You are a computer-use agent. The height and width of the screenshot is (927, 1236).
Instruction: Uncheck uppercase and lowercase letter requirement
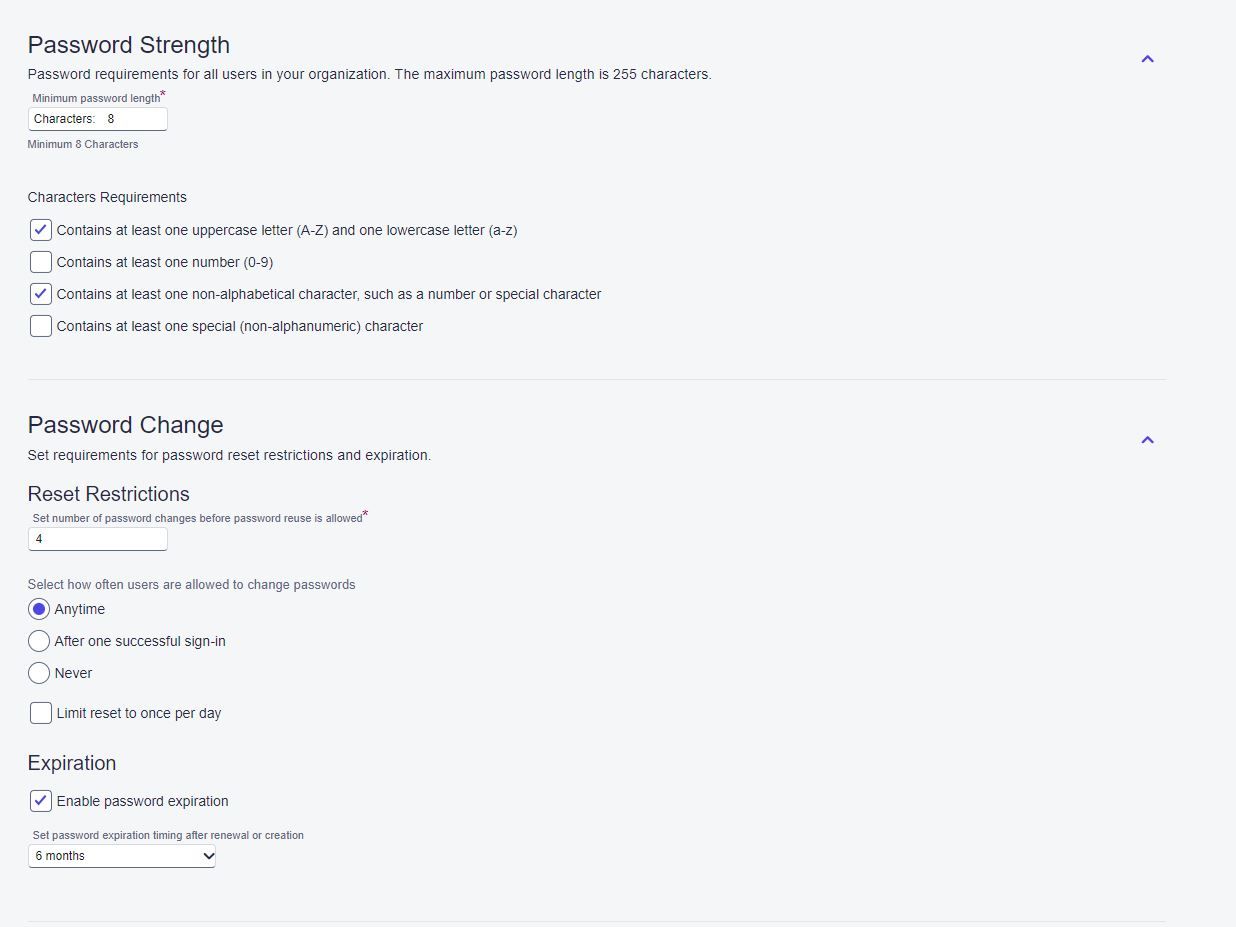pos(40,230)
